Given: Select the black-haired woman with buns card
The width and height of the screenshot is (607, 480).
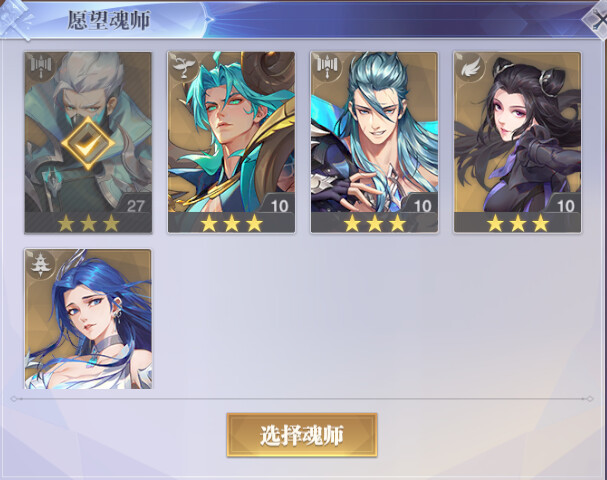Looking at the screenshot, I should [x=518, y=142].
